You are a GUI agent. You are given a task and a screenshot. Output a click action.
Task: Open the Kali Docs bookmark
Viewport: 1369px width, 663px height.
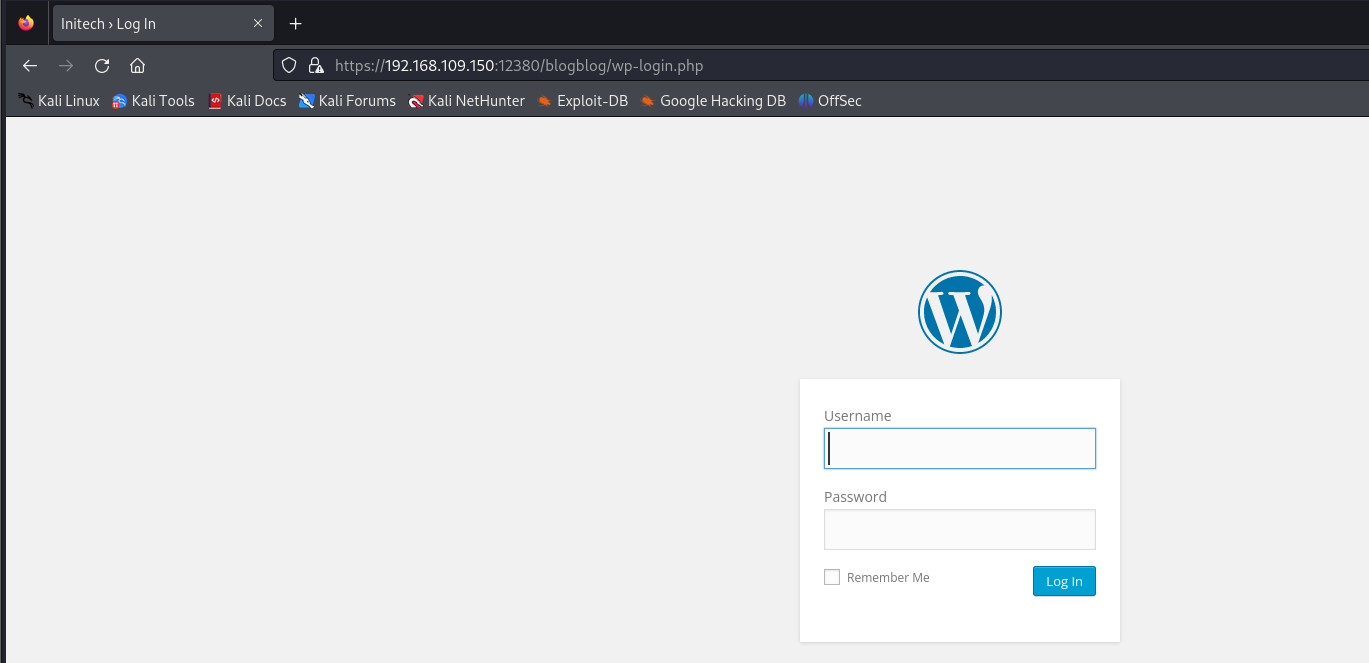(247, 101)
